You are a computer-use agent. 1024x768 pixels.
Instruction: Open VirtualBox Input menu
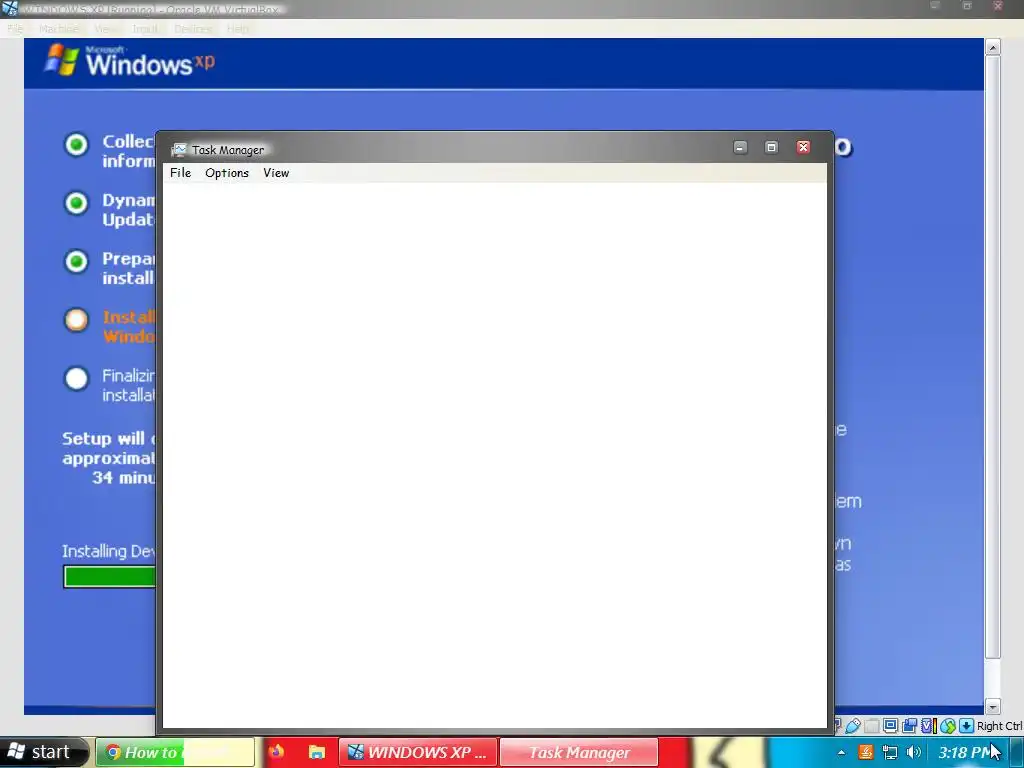tap(145, 29)
